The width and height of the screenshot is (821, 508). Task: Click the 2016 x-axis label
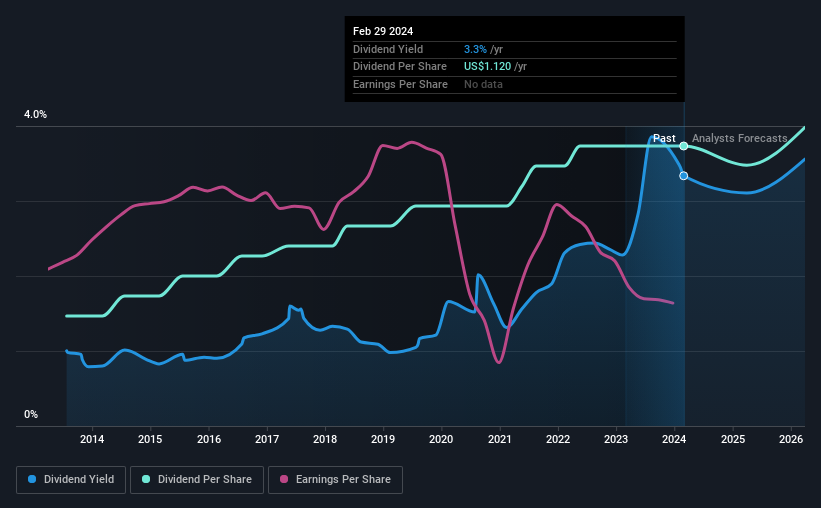(209, 439)
